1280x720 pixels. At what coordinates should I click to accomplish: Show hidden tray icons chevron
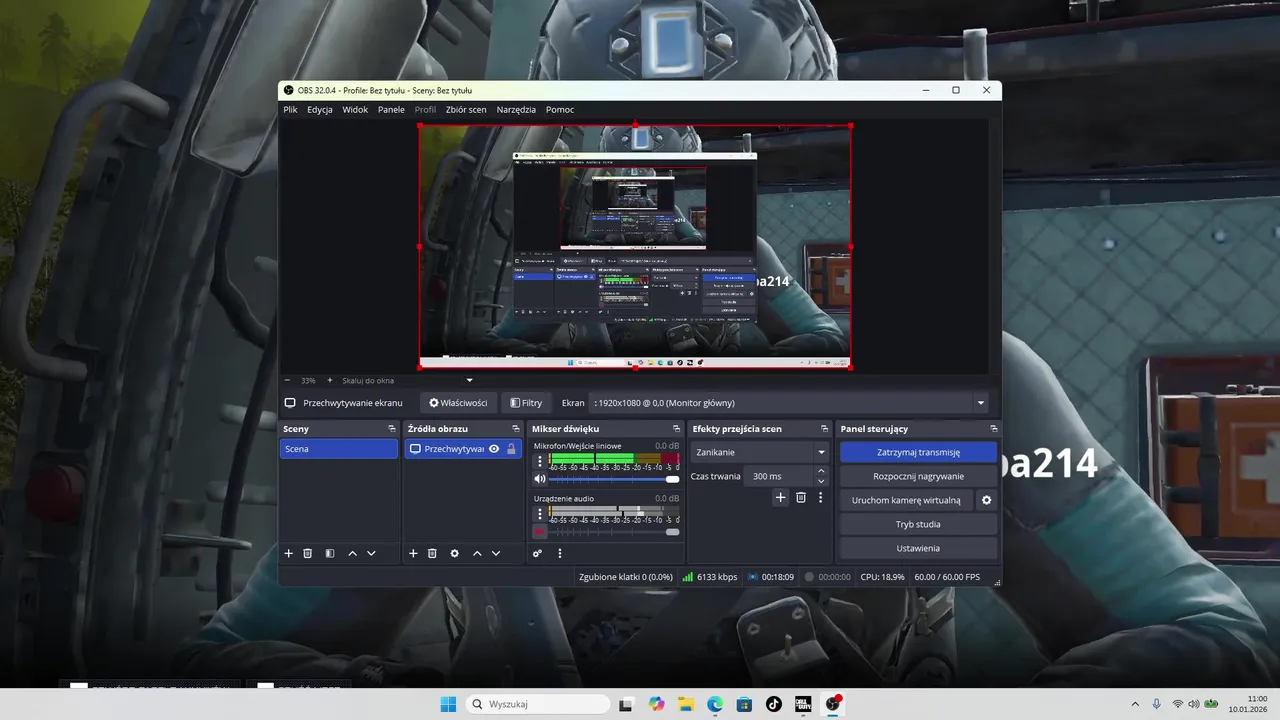click(x=1134, y=704)
